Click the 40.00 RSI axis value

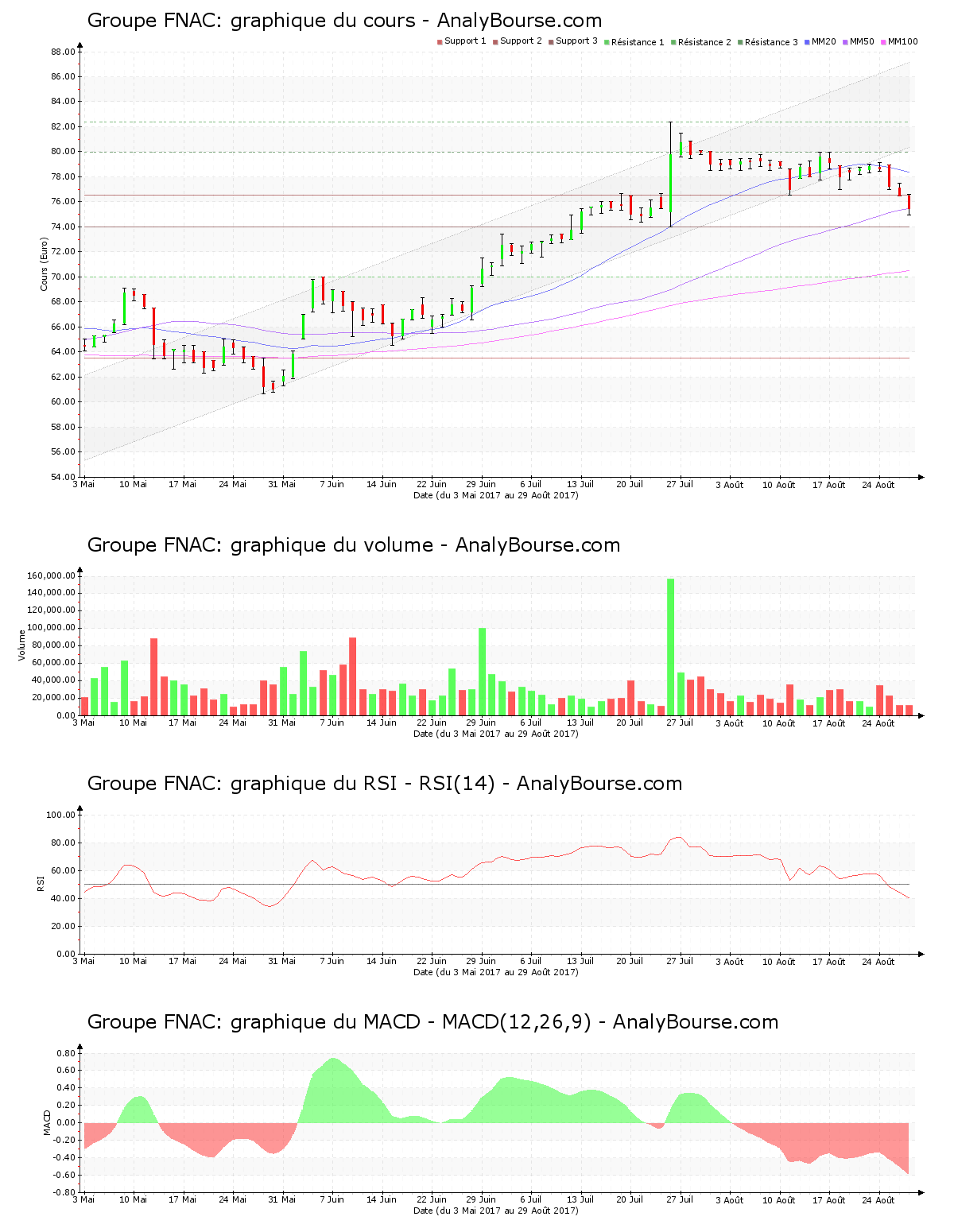coord(64,899)
